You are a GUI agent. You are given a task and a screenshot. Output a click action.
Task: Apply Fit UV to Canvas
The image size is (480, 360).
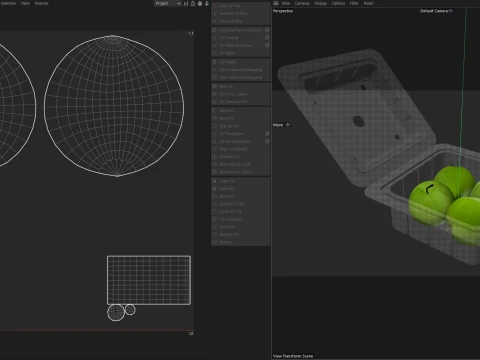[241, 94]
